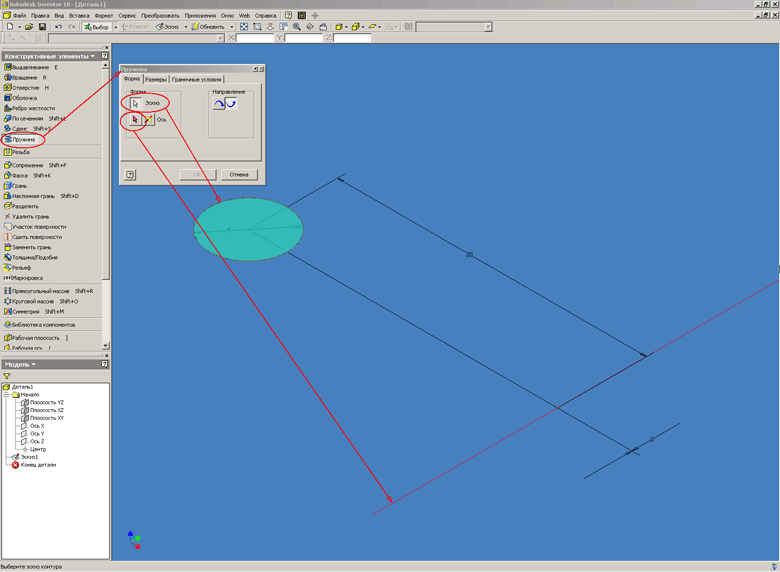Select the Рабочая плоскость tool

[x=36, y=338]
